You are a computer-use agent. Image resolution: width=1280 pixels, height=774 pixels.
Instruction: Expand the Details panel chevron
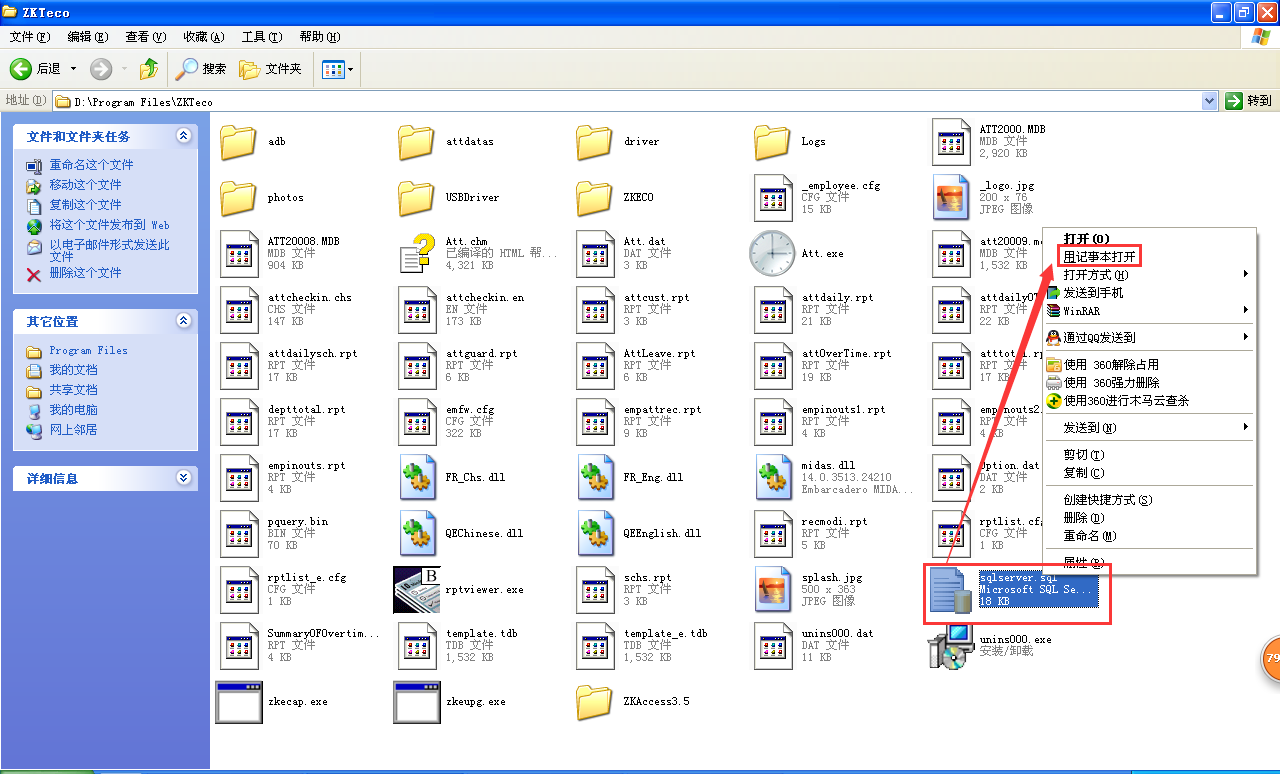183,478
